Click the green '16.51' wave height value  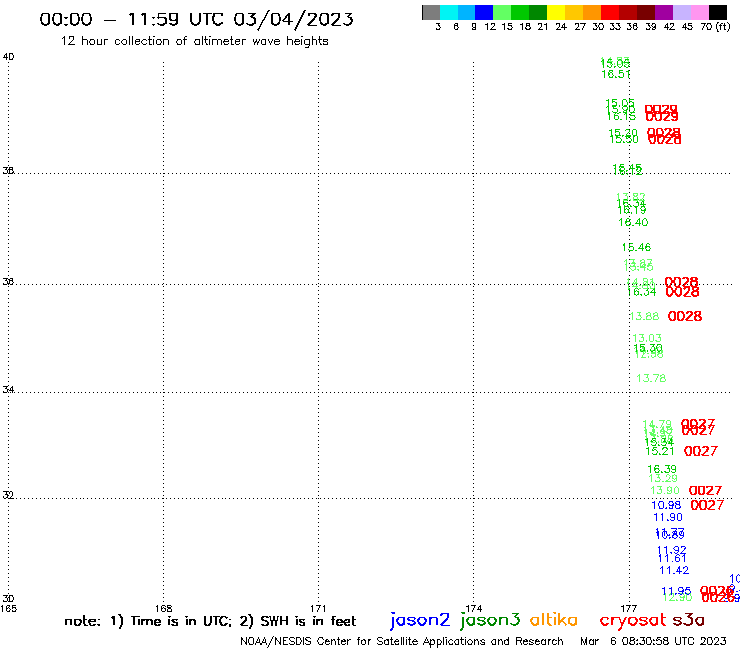616,74
